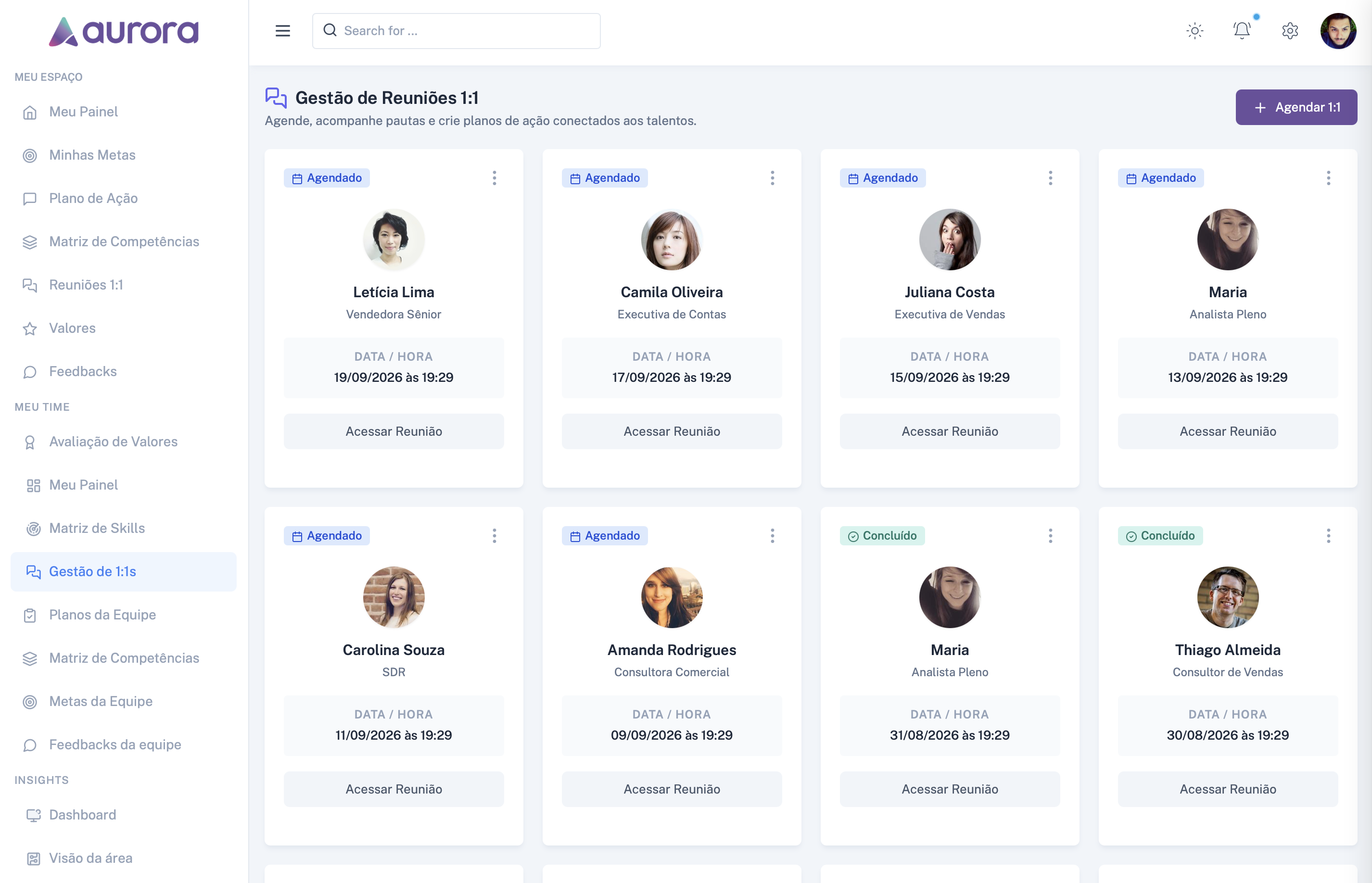Click Feedbacks da equipe bubble icon
1372x883 pixels.
tap(30, 745)
